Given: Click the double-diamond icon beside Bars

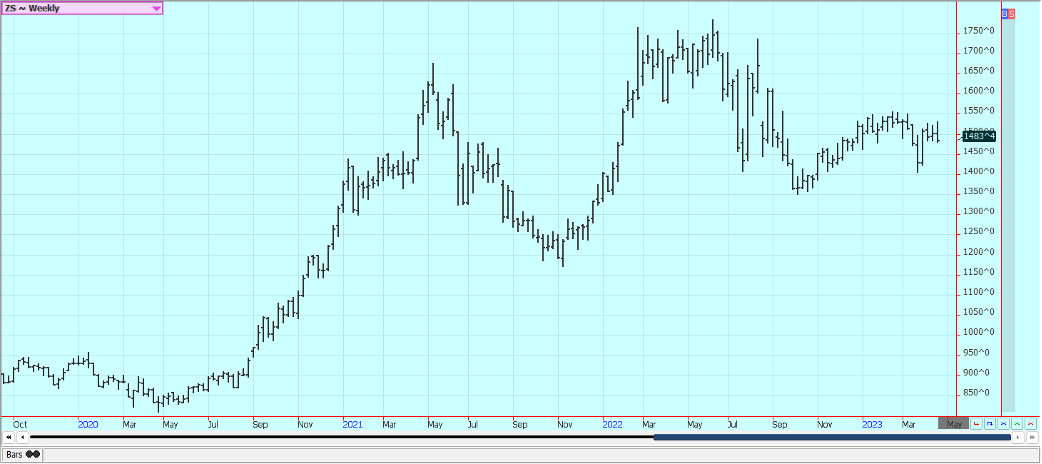Looking at the screenshot, I should click(x=33, y=454).
